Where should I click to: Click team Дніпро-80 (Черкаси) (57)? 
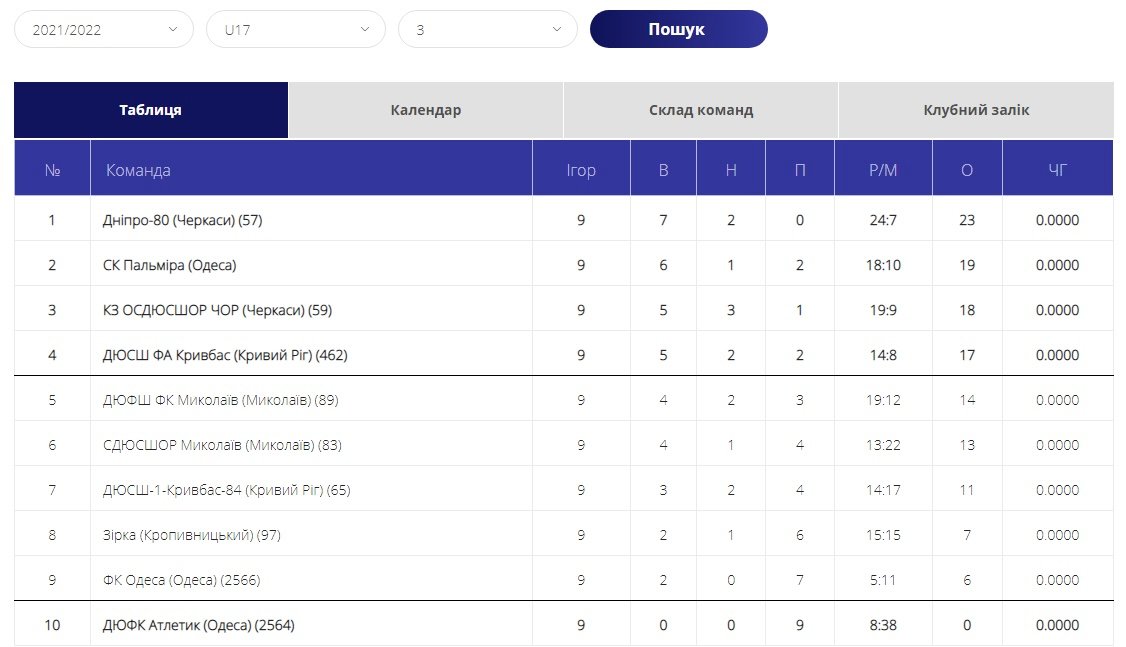182,220
